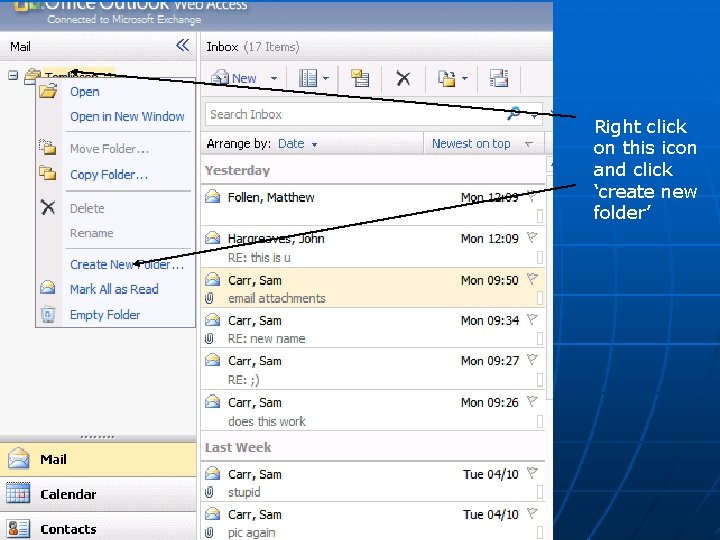The image size is (720, 540).
Task: Open the 'does this work' message
Action: click(x=372, y=411)
